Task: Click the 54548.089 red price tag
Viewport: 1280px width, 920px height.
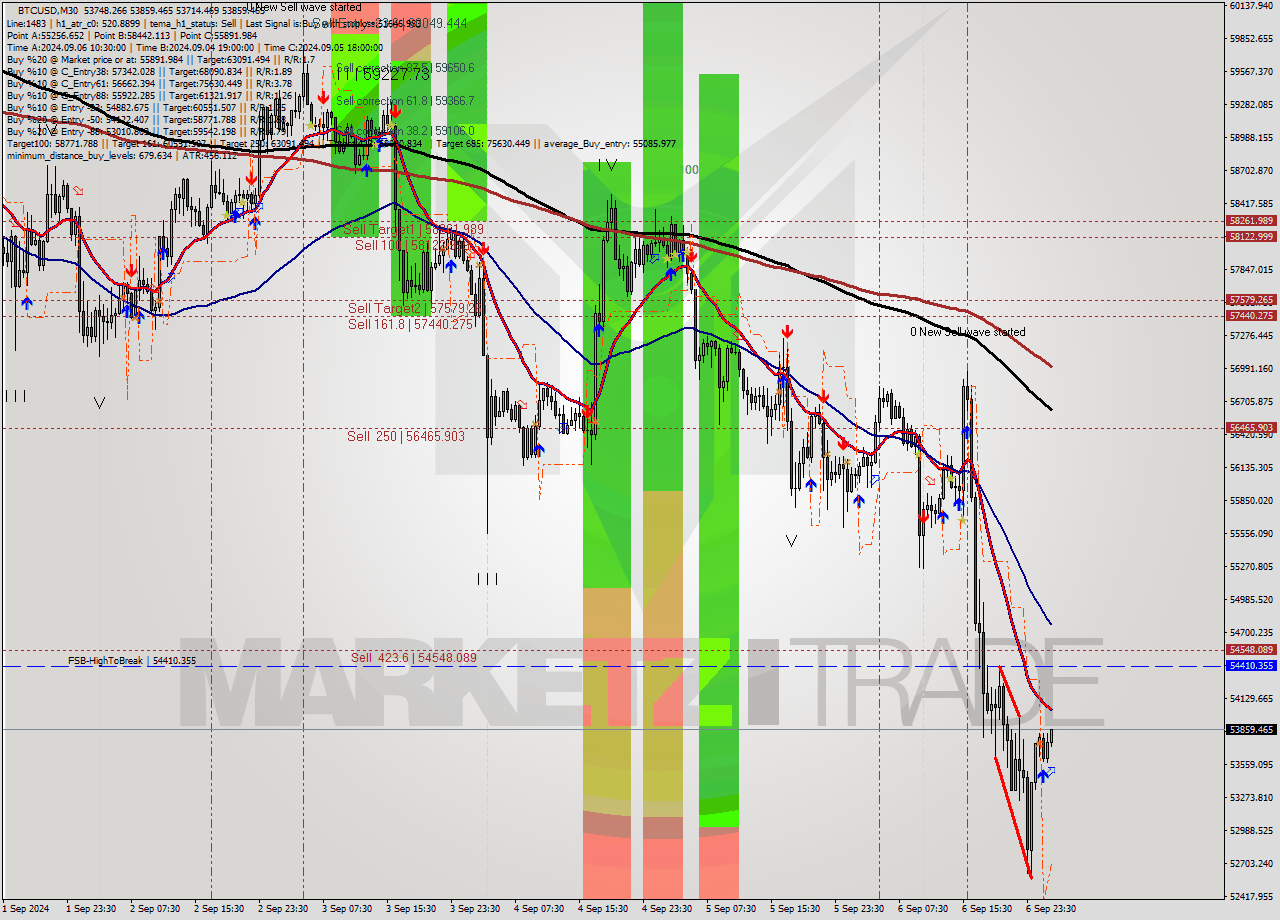Action: click(1251, 650)
